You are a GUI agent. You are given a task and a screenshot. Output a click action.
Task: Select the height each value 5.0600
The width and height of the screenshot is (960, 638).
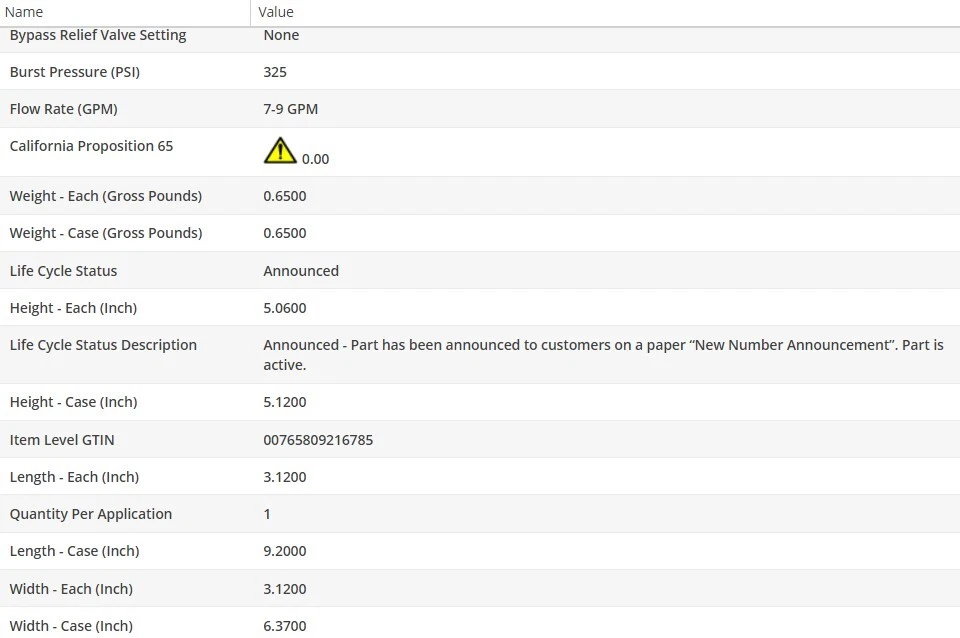[285, 308]
